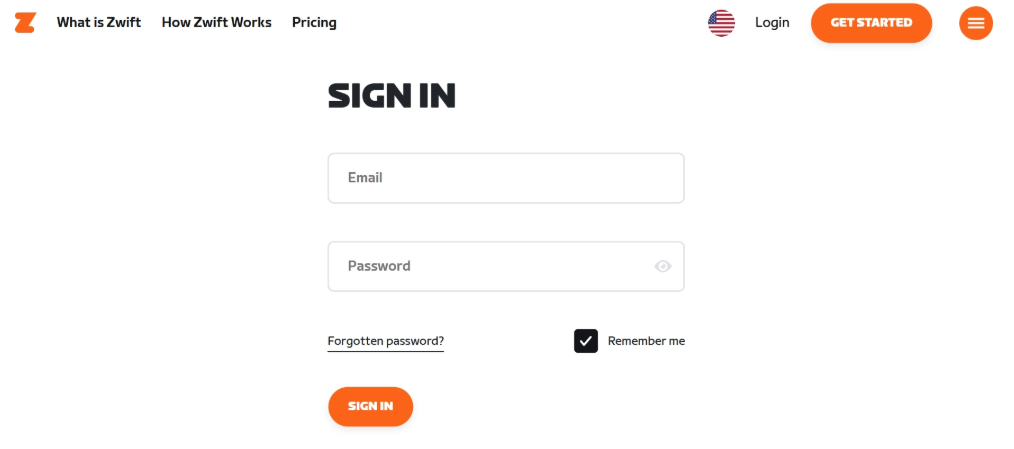The image size is (1014, 449).
Task: Open region selector via US flag
Action: click(x=721, y=23)
